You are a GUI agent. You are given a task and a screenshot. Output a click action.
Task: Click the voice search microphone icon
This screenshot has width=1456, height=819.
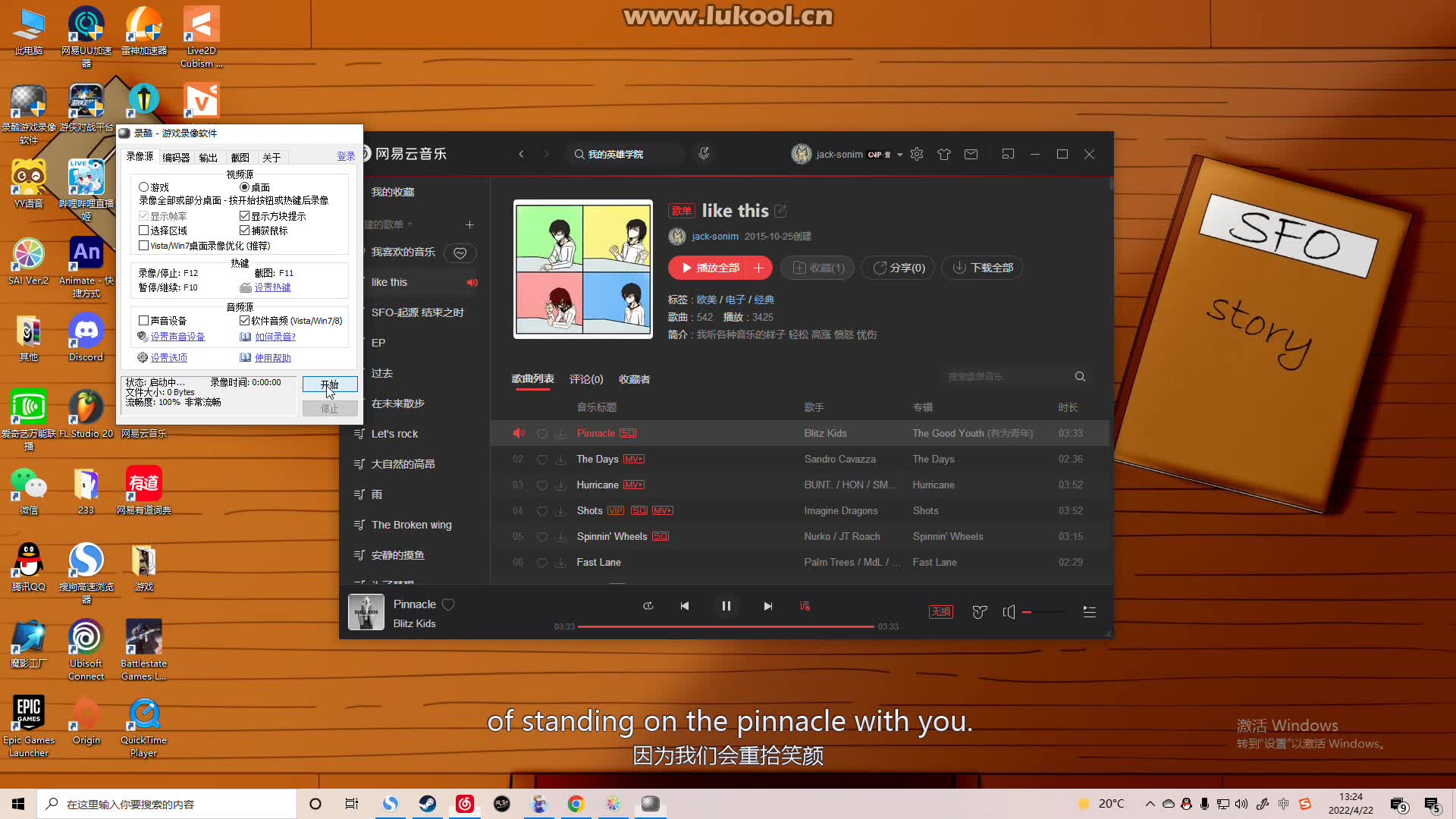coord(704,154)
